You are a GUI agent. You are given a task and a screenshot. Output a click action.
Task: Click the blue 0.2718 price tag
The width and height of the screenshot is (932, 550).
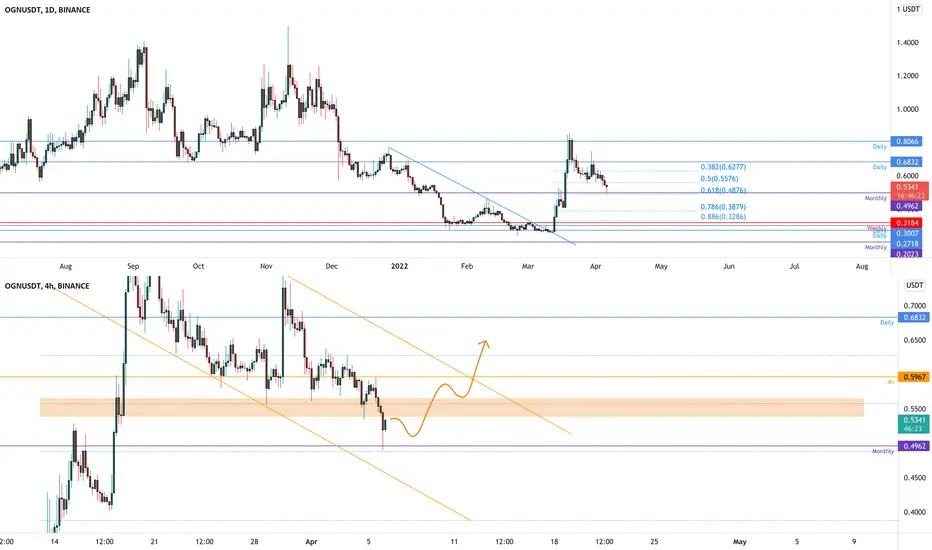pos(906,244)
